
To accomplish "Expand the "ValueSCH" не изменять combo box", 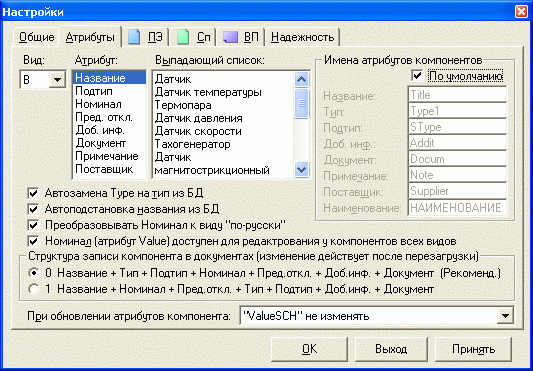I will click(505, 316).
